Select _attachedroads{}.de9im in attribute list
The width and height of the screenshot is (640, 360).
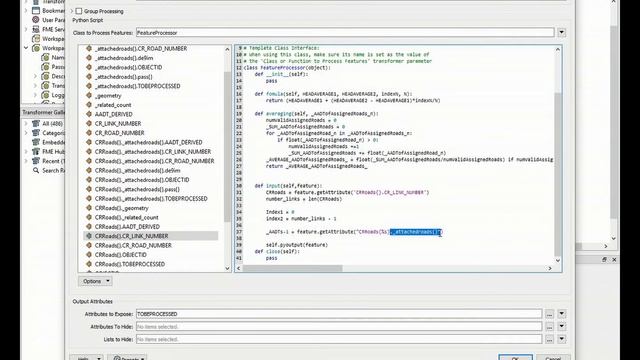coord(124,58)
